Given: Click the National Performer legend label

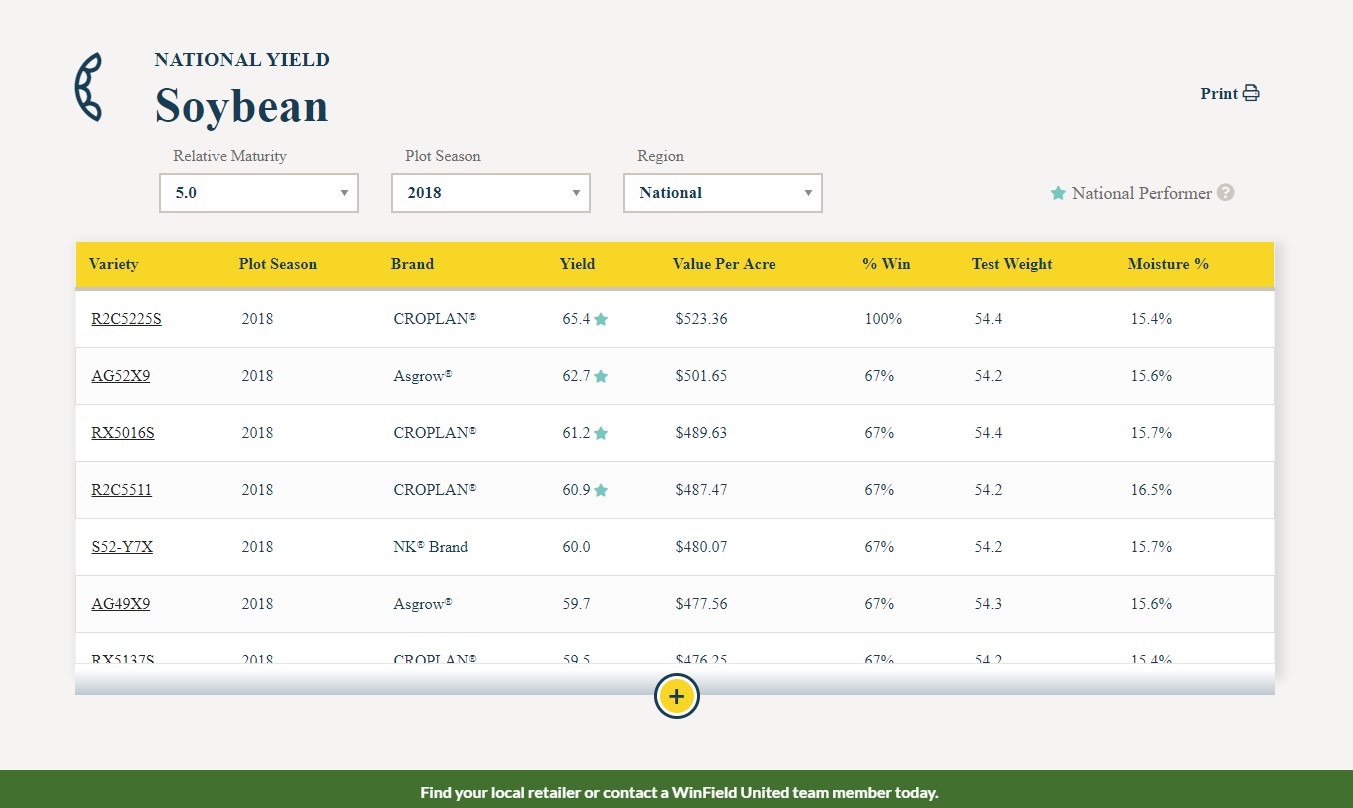Looking at the screenshot, I should [1142, 193].
